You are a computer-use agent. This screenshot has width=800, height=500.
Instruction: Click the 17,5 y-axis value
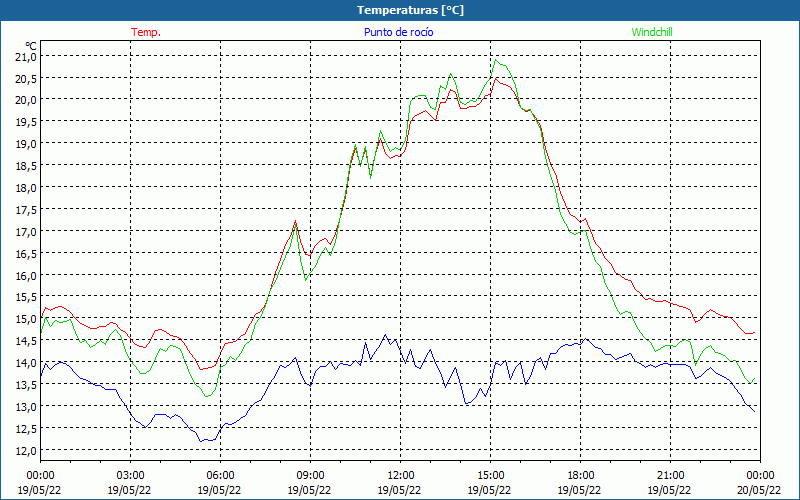(26, 210)
